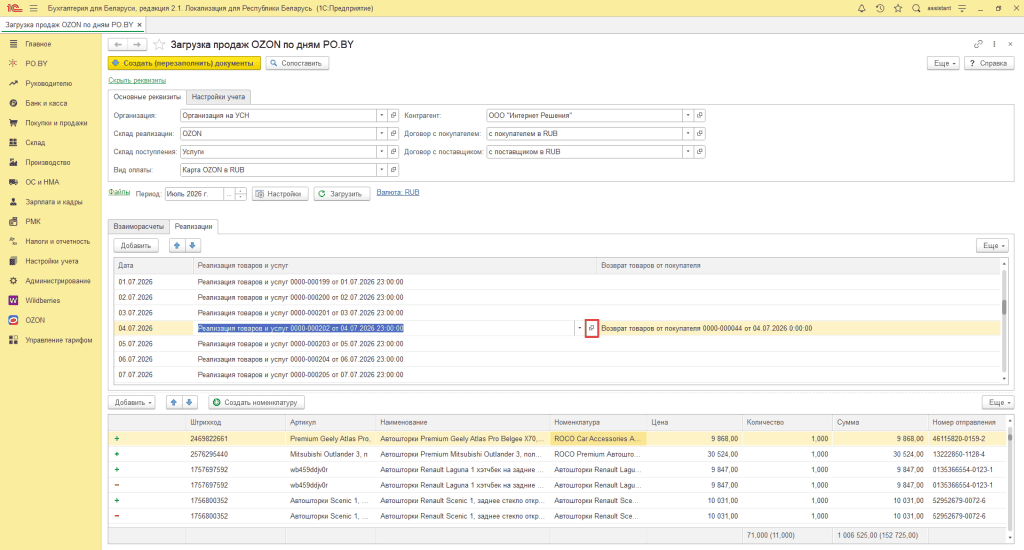Copy link to form via chain icon
This screenshot has height=550, width=1024.
coord(978,44)
